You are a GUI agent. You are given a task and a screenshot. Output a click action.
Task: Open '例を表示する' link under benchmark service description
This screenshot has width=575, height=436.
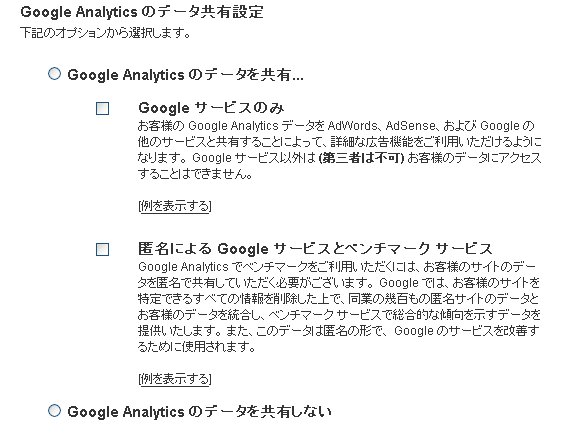(x=175, y=378)
